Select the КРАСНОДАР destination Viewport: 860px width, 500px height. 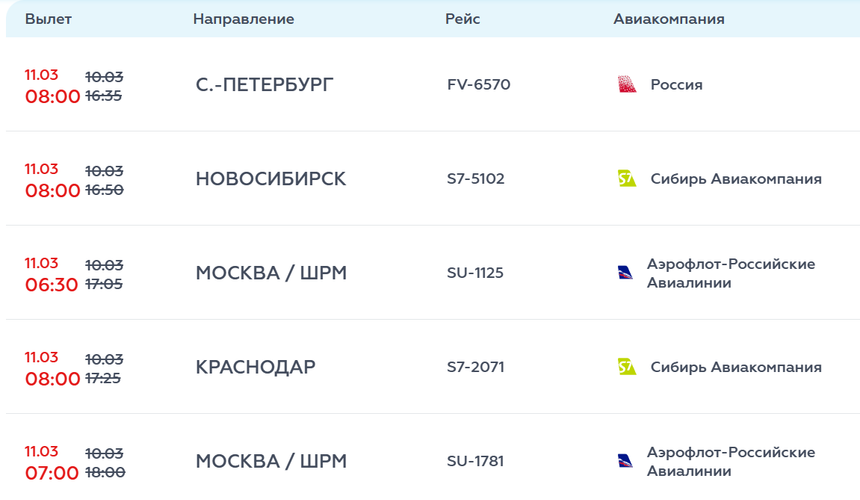pos(255,367)
